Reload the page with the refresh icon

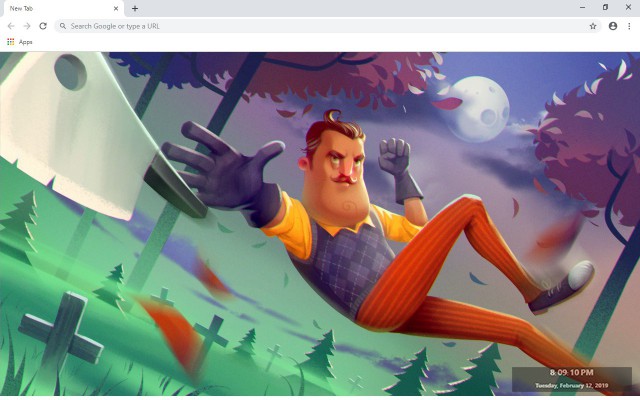(x=43, y=26)
